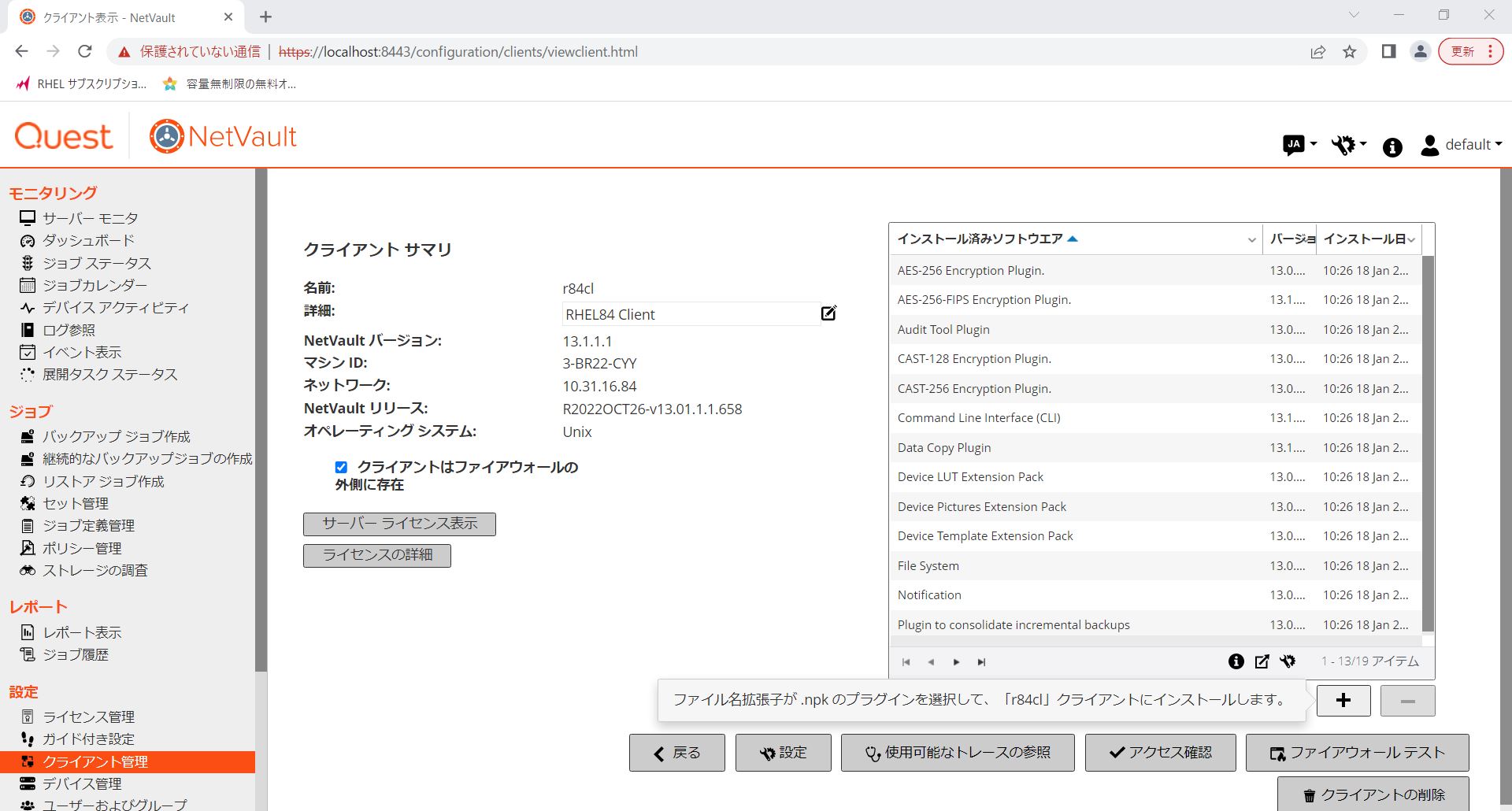Click the バージョン column header
This screenshot has width=1512, height=811.
[x=1290, y=239]
